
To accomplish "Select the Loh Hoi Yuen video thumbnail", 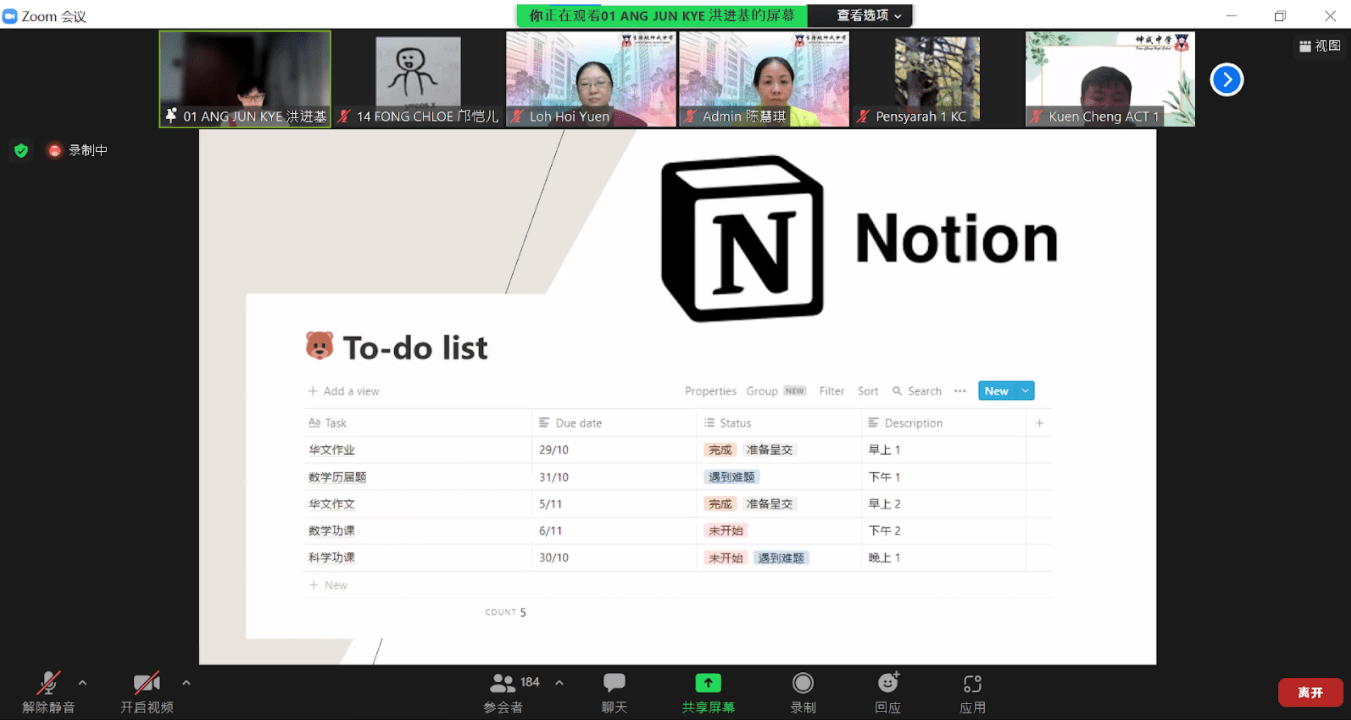I will pos(591,78).
